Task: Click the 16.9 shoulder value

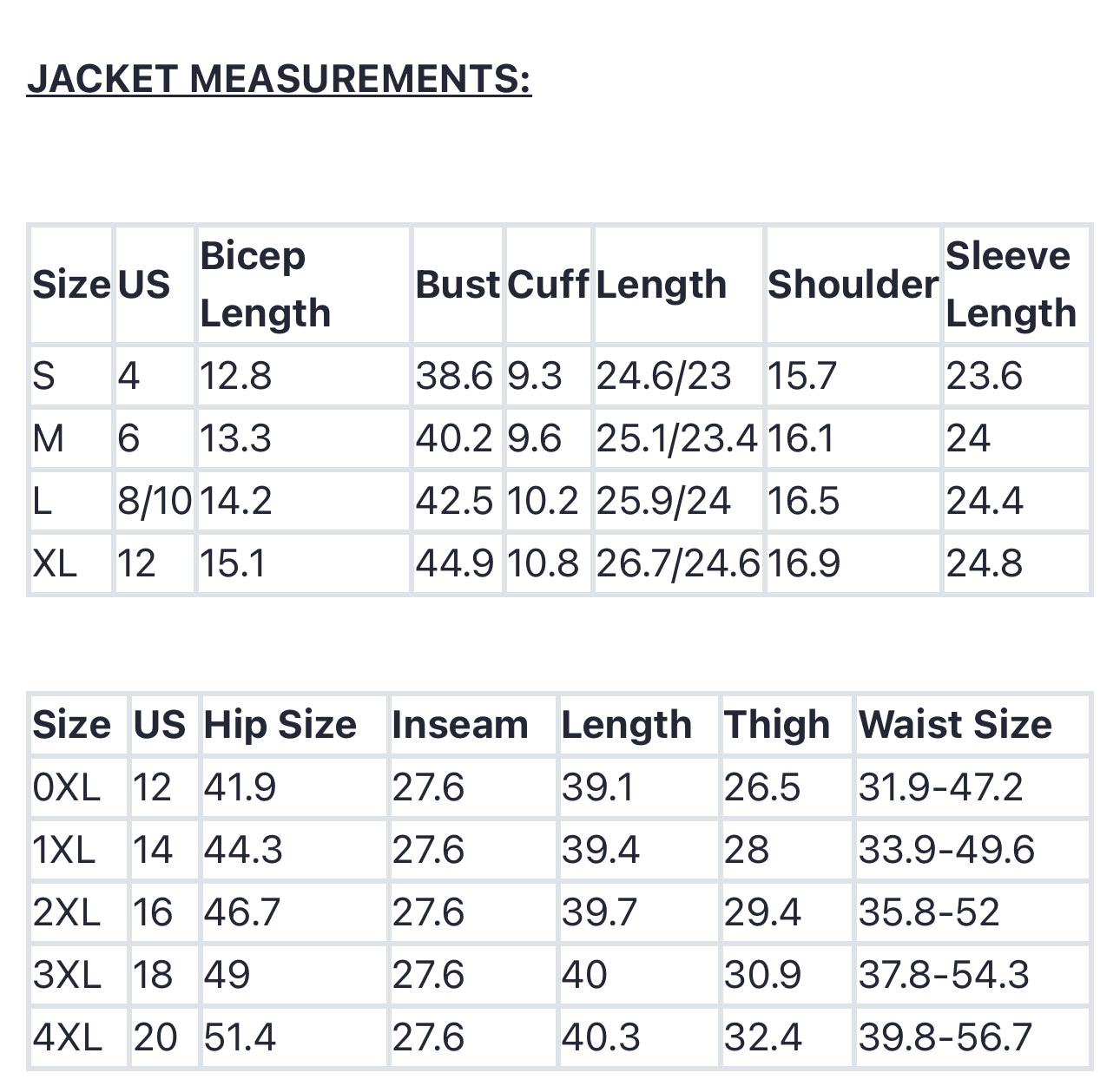Action: [x=804, y=563]
